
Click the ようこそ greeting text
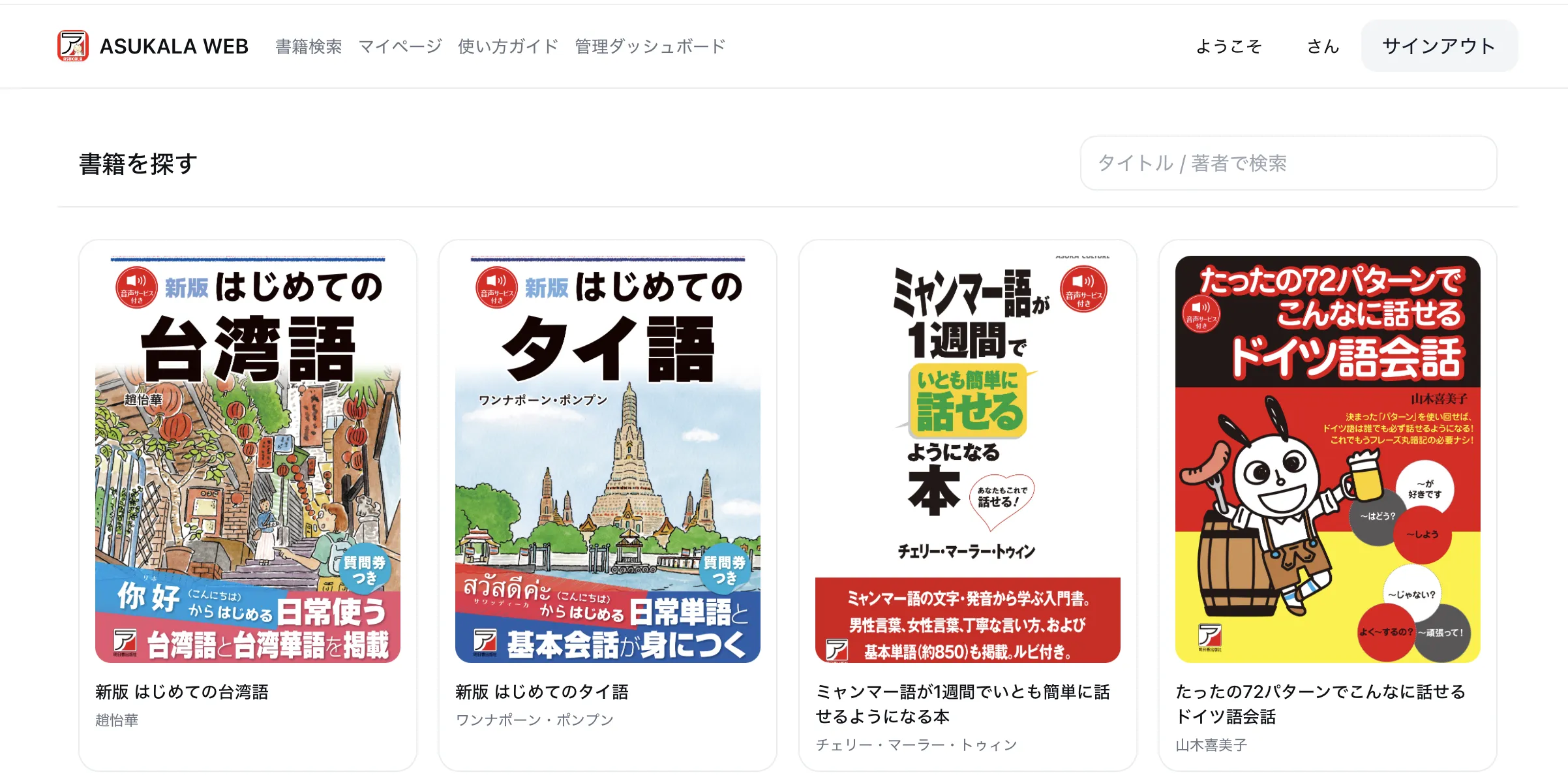[1229, 46]
